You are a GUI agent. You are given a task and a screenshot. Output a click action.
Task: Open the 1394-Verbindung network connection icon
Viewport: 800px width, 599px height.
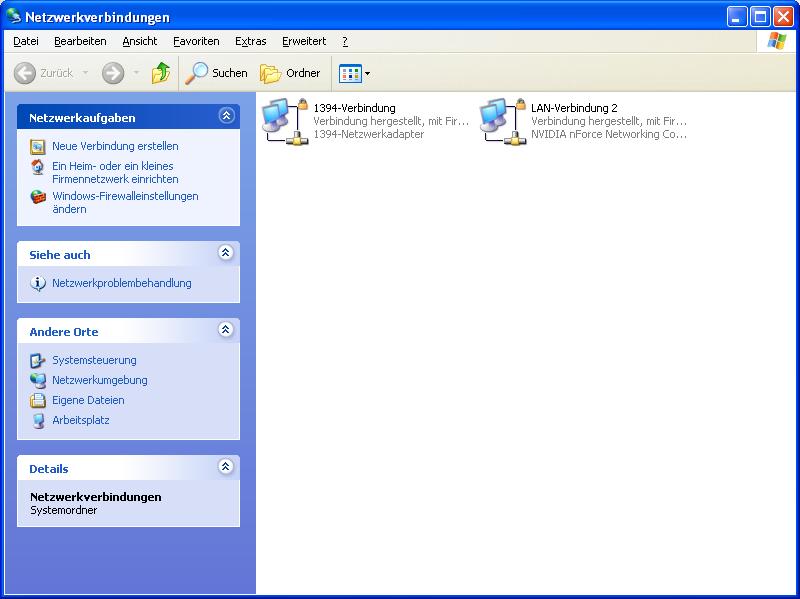click(x=284, y=121)
